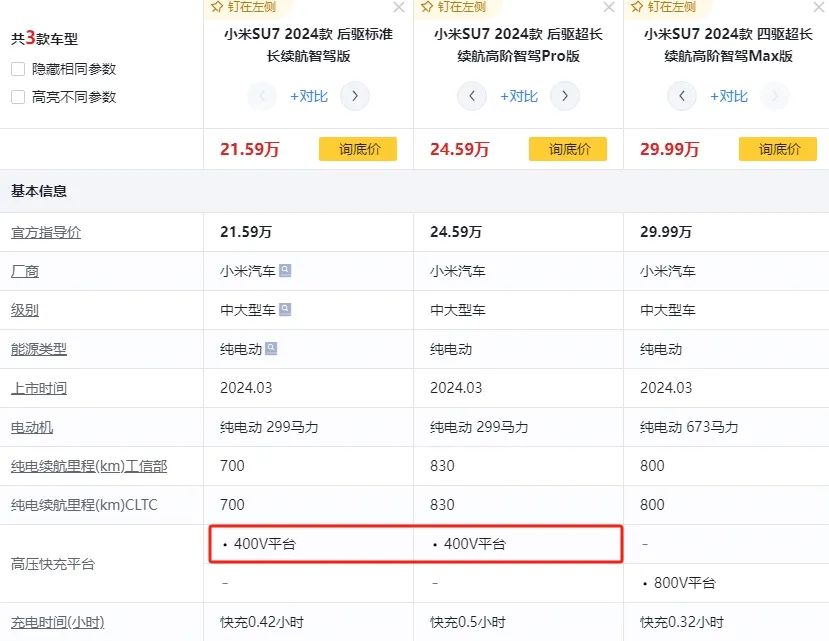Pin Max版 column to left
The height and width of the screenshot is (641, 829).
point(663,7)
